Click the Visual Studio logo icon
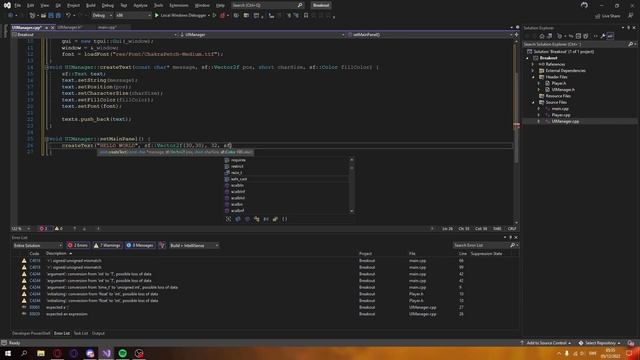Viewport: 640px width, 360px height. (x=7, y=5)
